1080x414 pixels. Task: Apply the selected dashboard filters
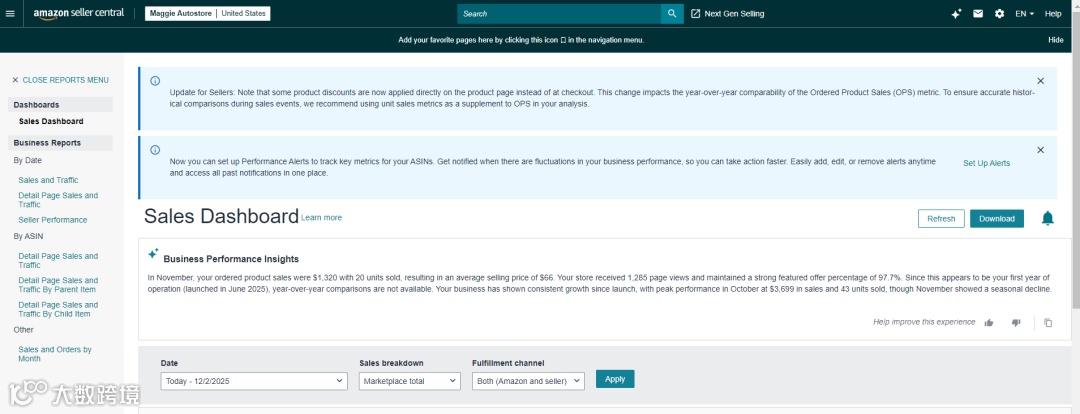click(x=615, y=379)
